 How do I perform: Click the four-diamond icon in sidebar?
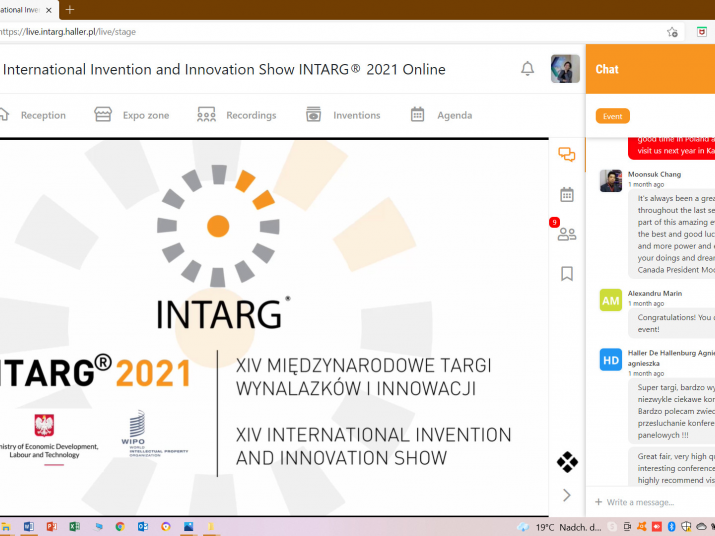click(x=567, y=462)
